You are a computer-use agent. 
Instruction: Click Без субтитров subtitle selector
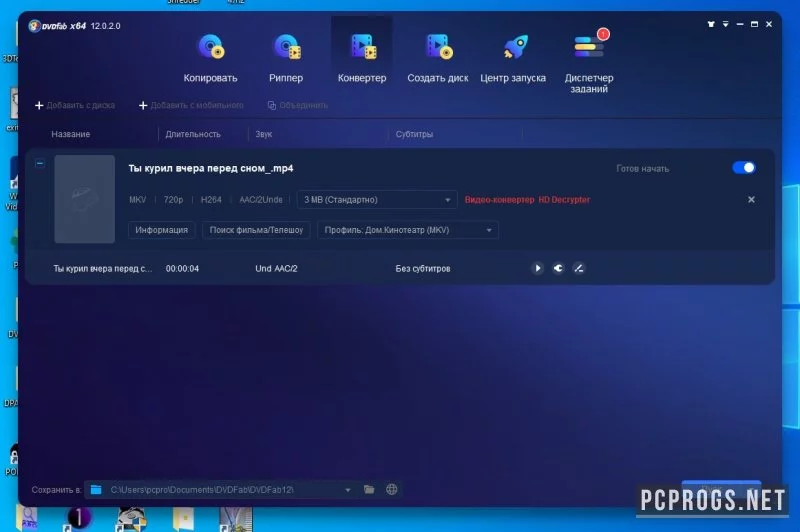pos(423,268)
